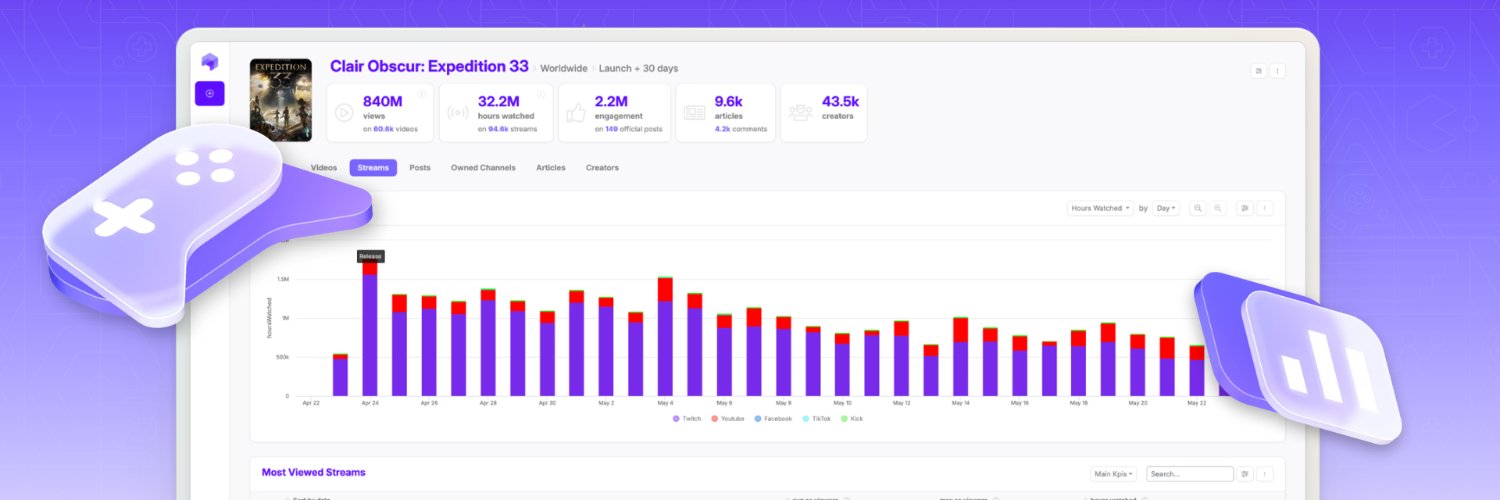Click the info icon on hours watched card
The image size is (1500, 500).
(541, 94)
